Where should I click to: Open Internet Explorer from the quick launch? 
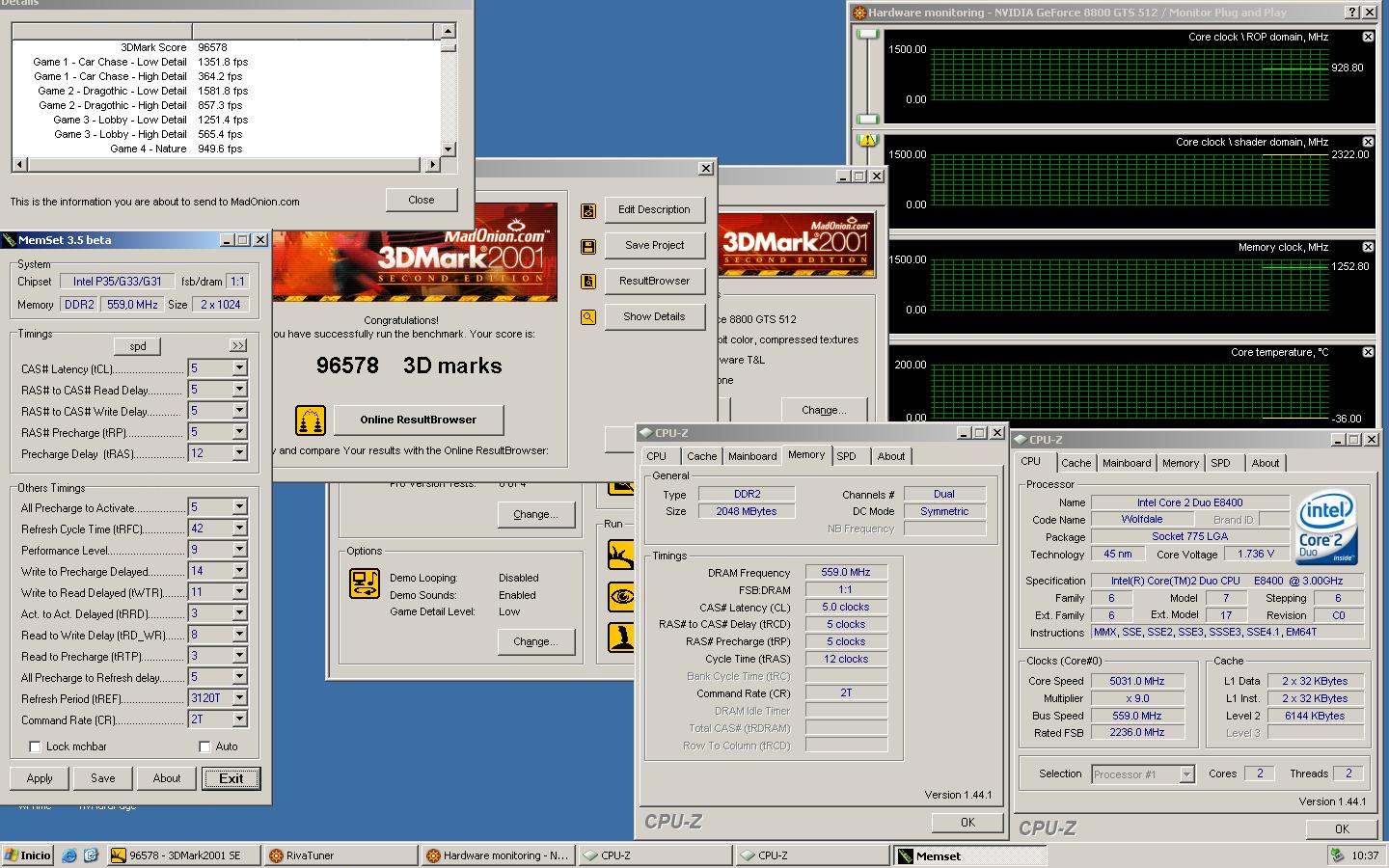point(69,855)
